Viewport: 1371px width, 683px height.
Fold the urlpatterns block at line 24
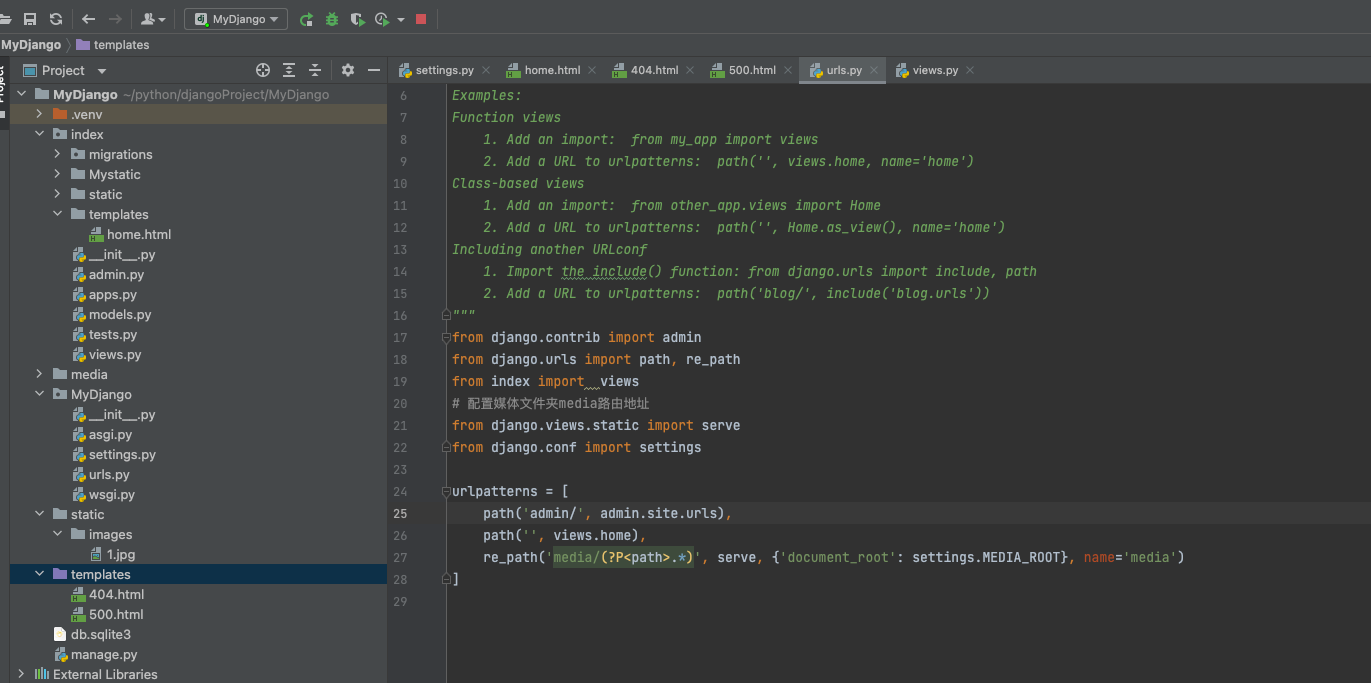point(446,491)
